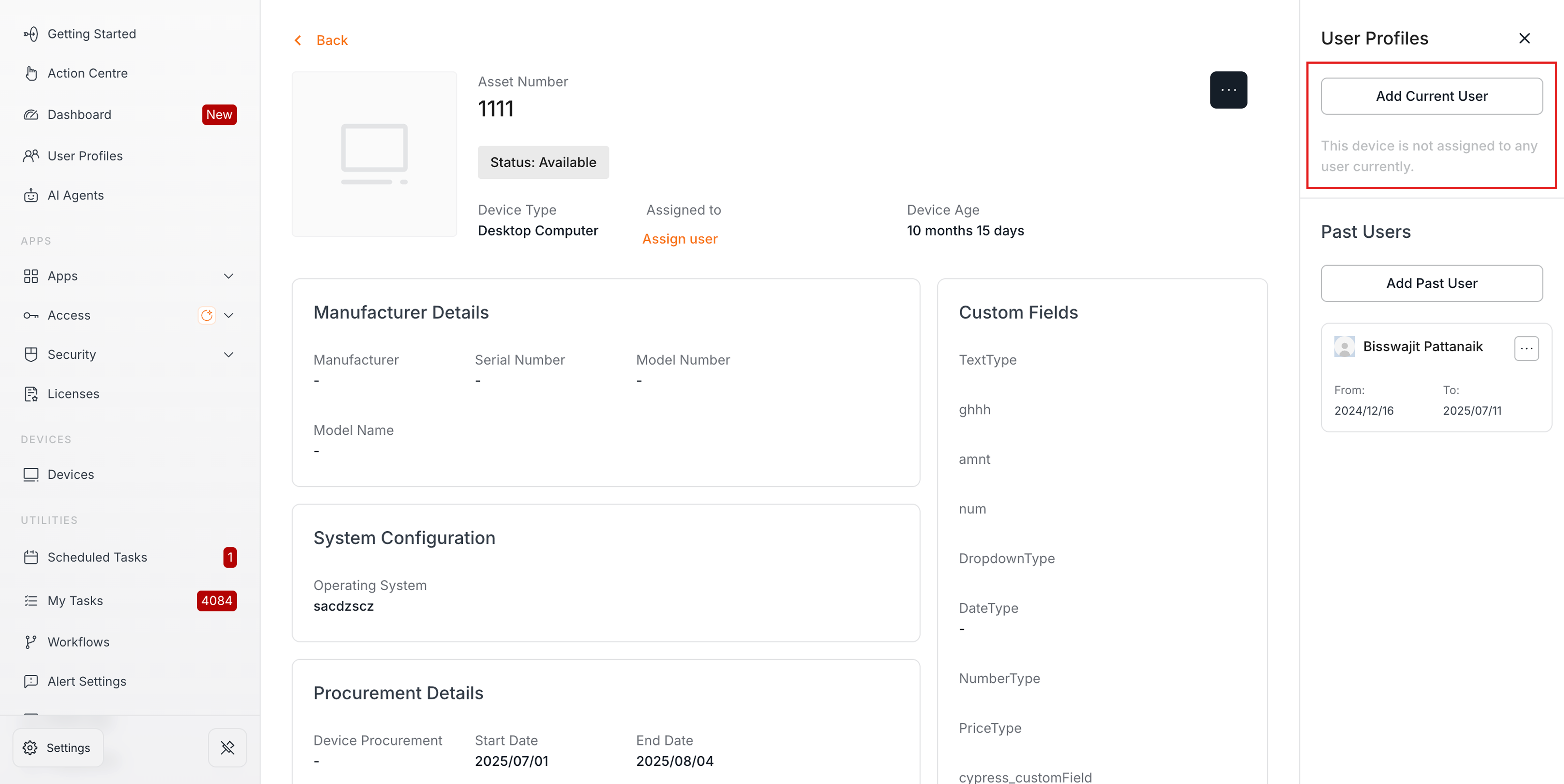Click Status: Available badge
The image size is (1564, 784).
543,162
